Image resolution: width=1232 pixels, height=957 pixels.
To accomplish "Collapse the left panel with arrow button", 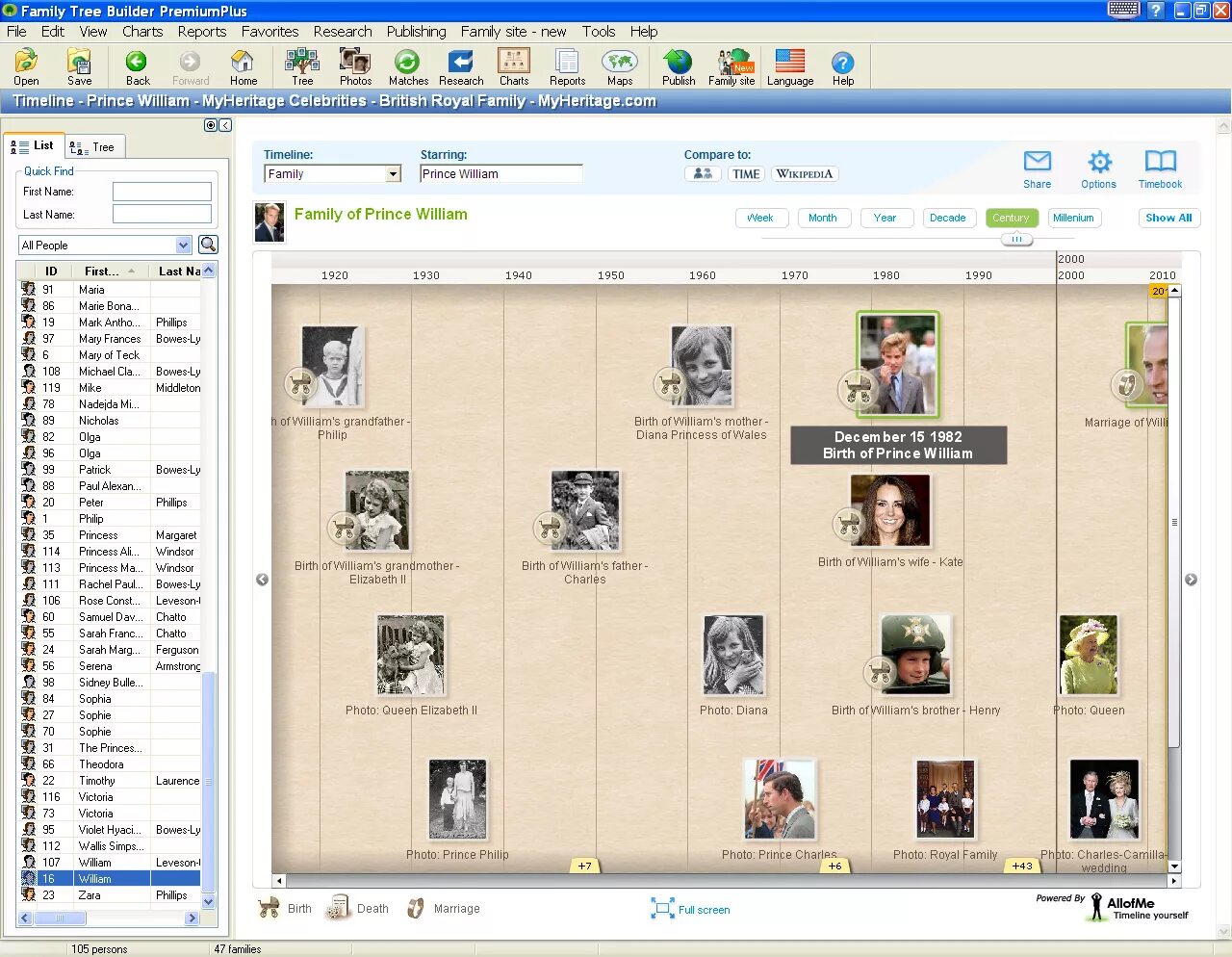I will tap(225, 125).
